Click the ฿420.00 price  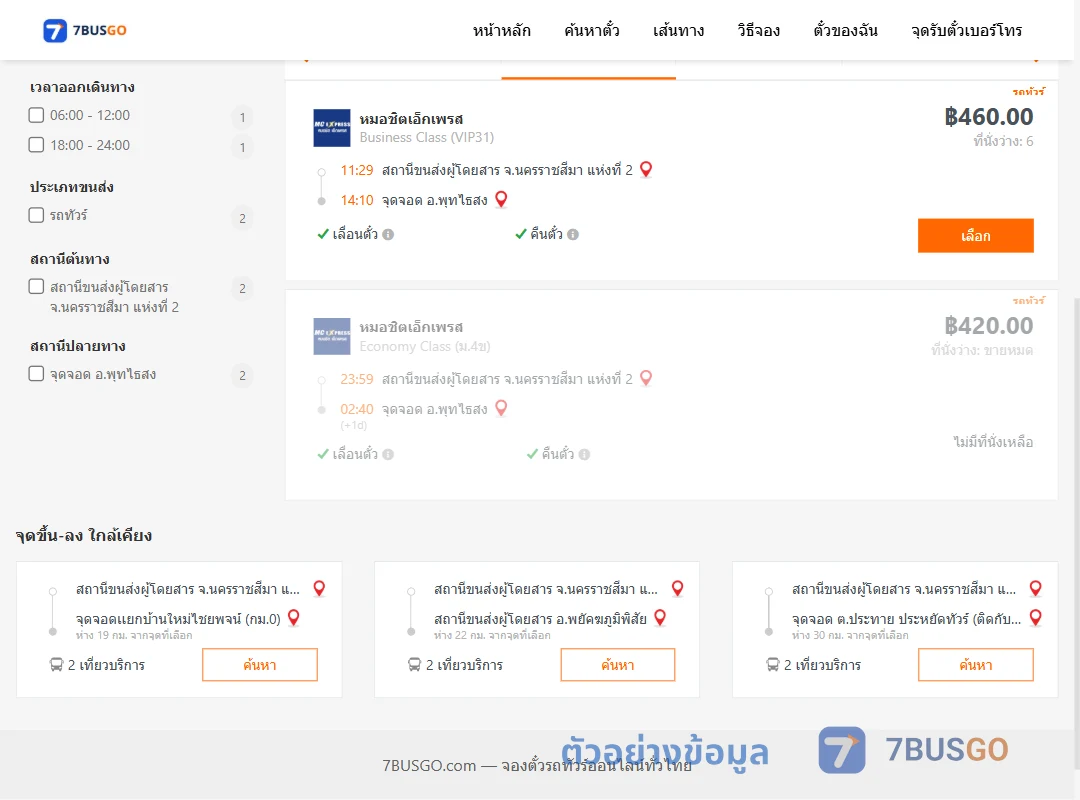tap(988, 325)
